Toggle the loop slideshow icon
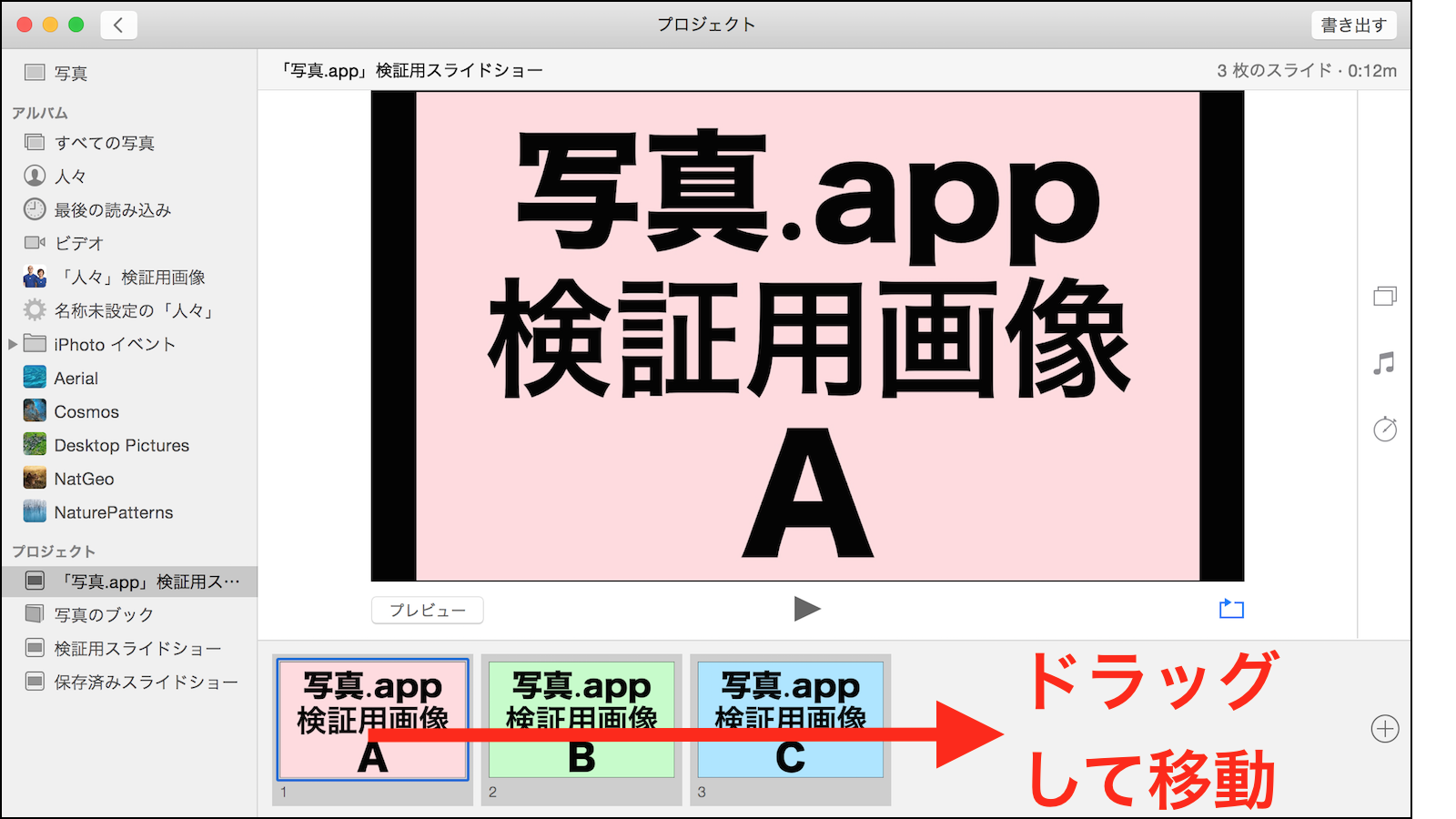1456x819 pixels. tap(1231, 609)
